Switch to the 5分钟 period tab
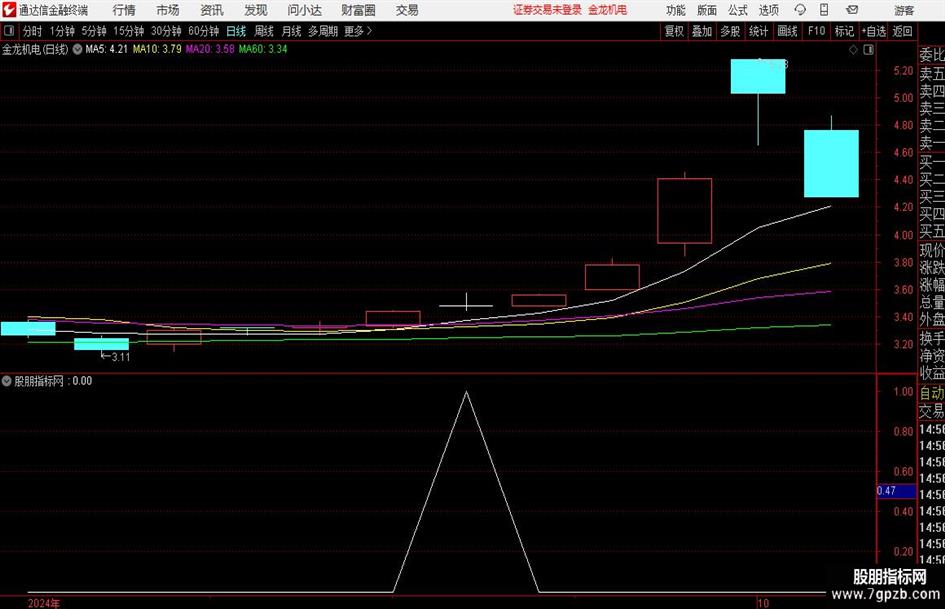Screen dimensions: 945x609 pyautogui.click(x=94, y=31)
